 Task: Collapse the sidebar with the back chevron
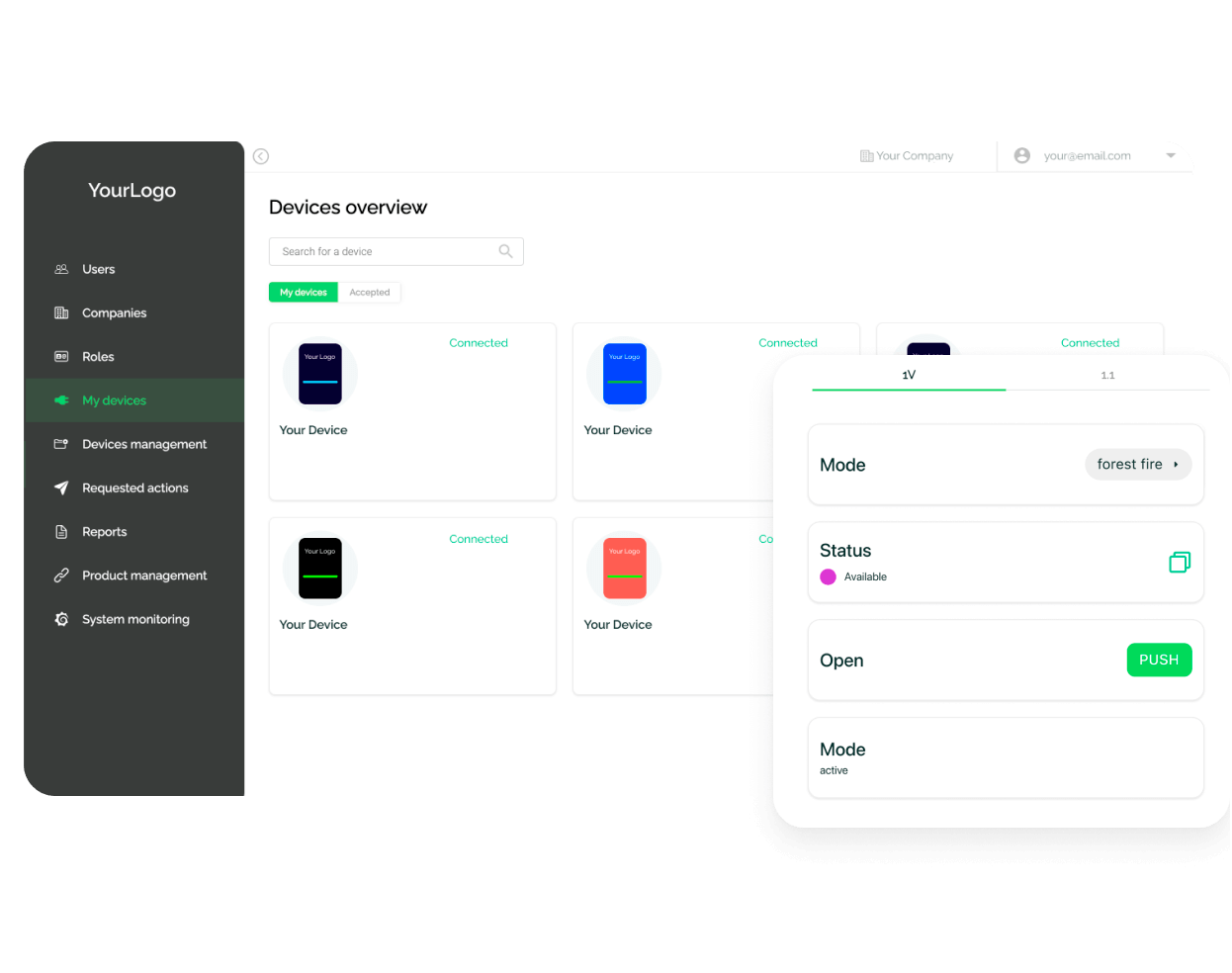(x=260, y=156)
